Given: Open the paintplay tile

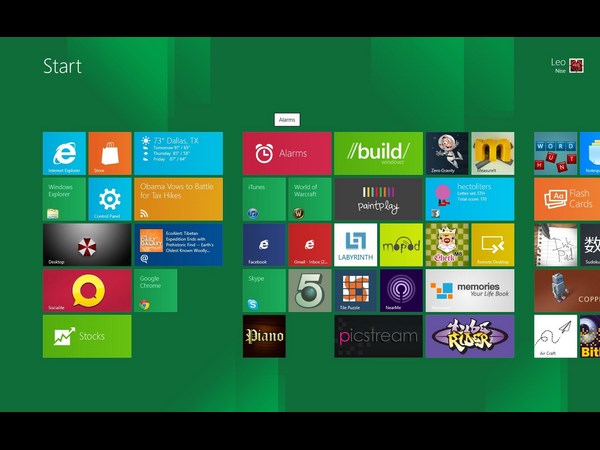Looking at the screenshot, I should point(378,199).
